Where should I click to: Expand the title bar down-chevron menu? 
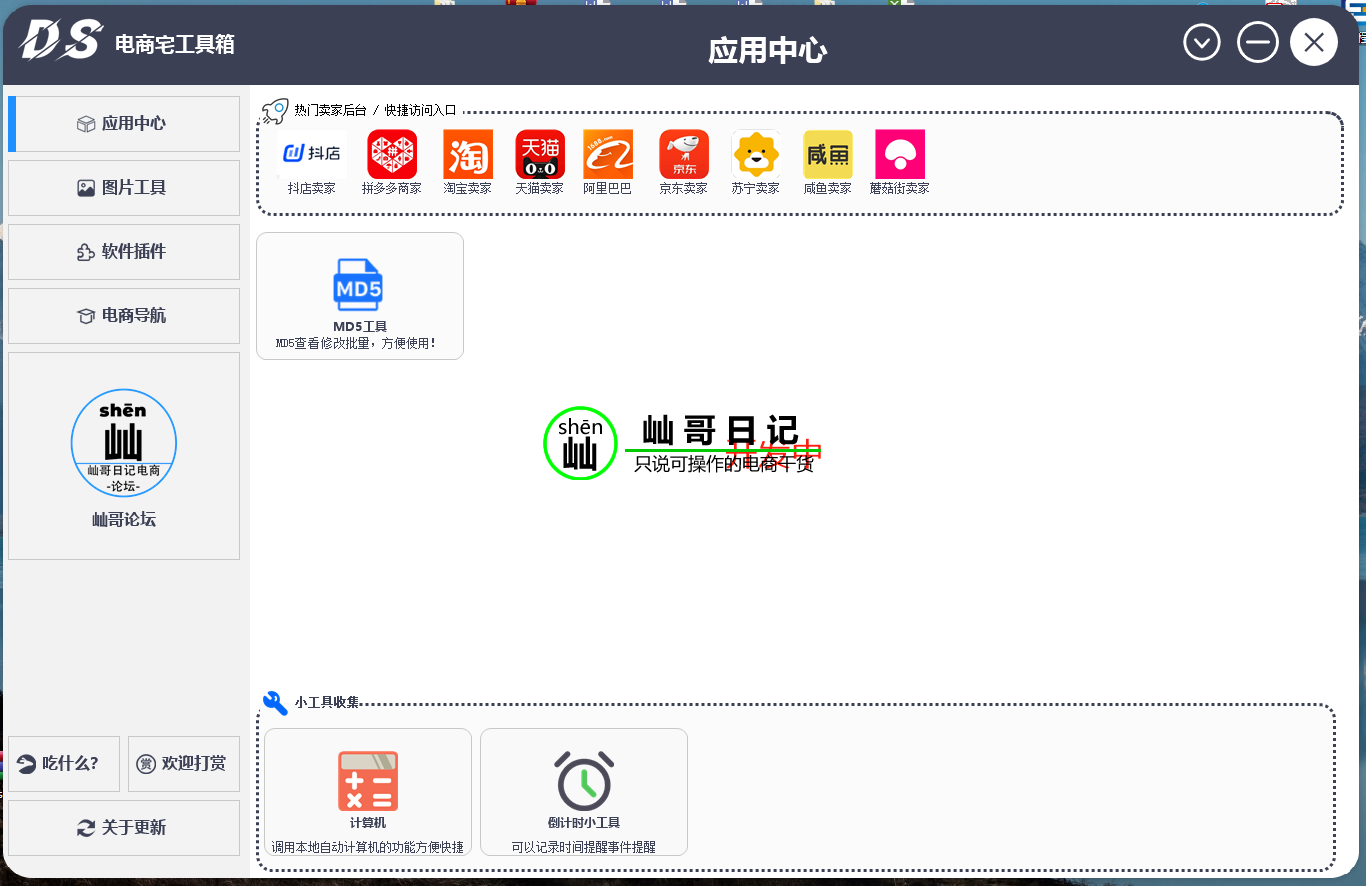pos(1202,42)
